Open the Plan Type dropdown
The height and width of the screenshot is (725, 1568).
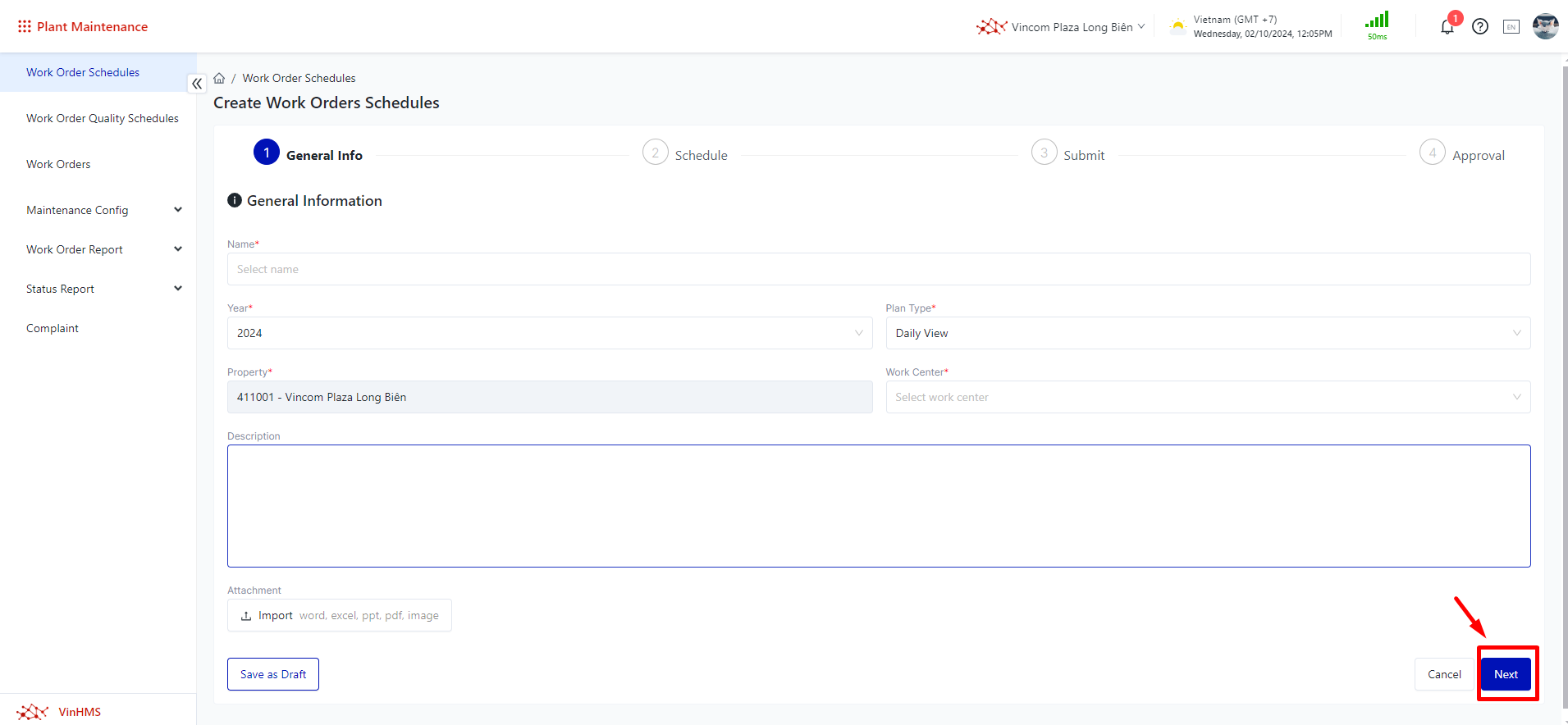point(1207,333)
